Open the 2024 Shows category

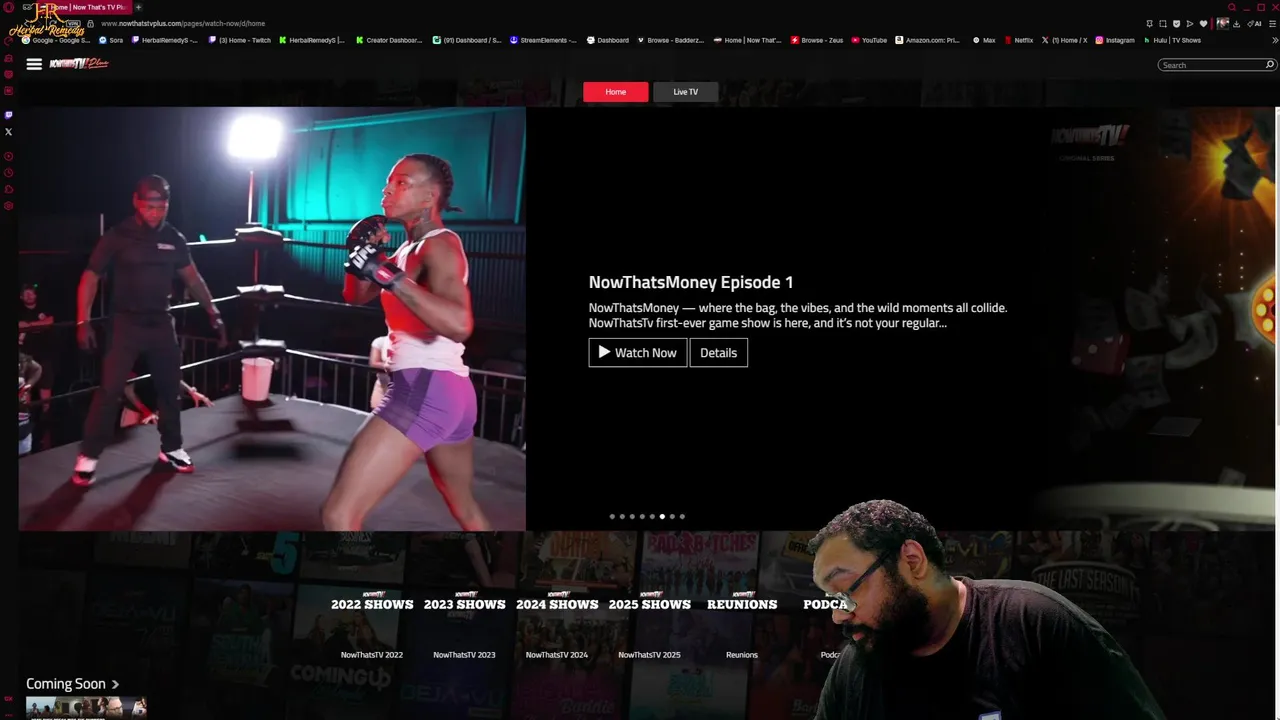[x=557, y=604]
